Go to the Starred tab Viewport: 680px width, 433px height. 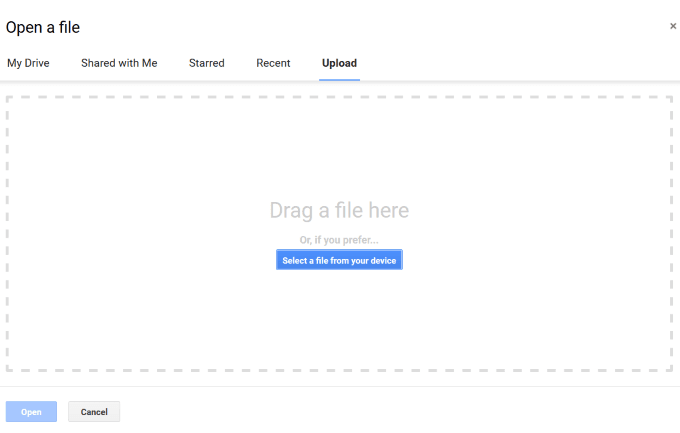(x=207, y=63)
